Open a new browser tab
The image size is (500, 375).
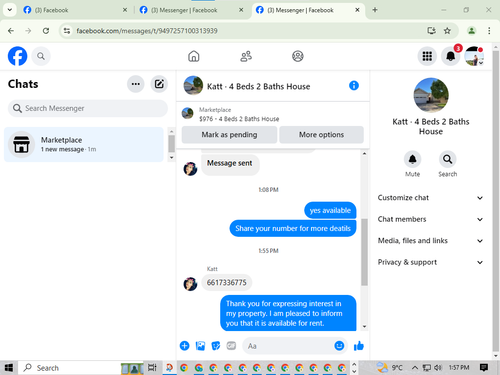pyautogui.click(x=375, y=10)
